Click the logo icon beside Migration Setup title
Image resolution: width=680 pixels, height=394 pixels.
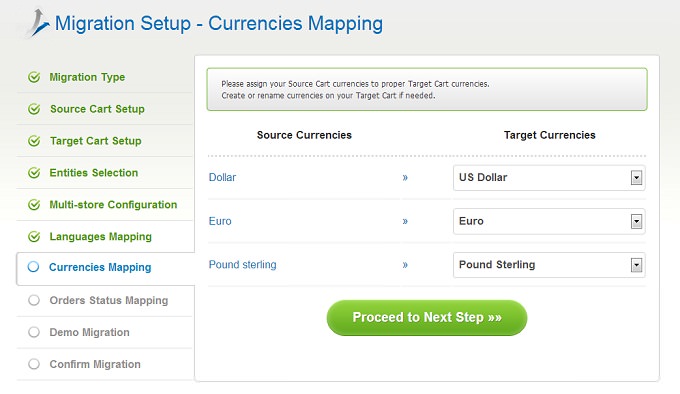tap(38, 23)
